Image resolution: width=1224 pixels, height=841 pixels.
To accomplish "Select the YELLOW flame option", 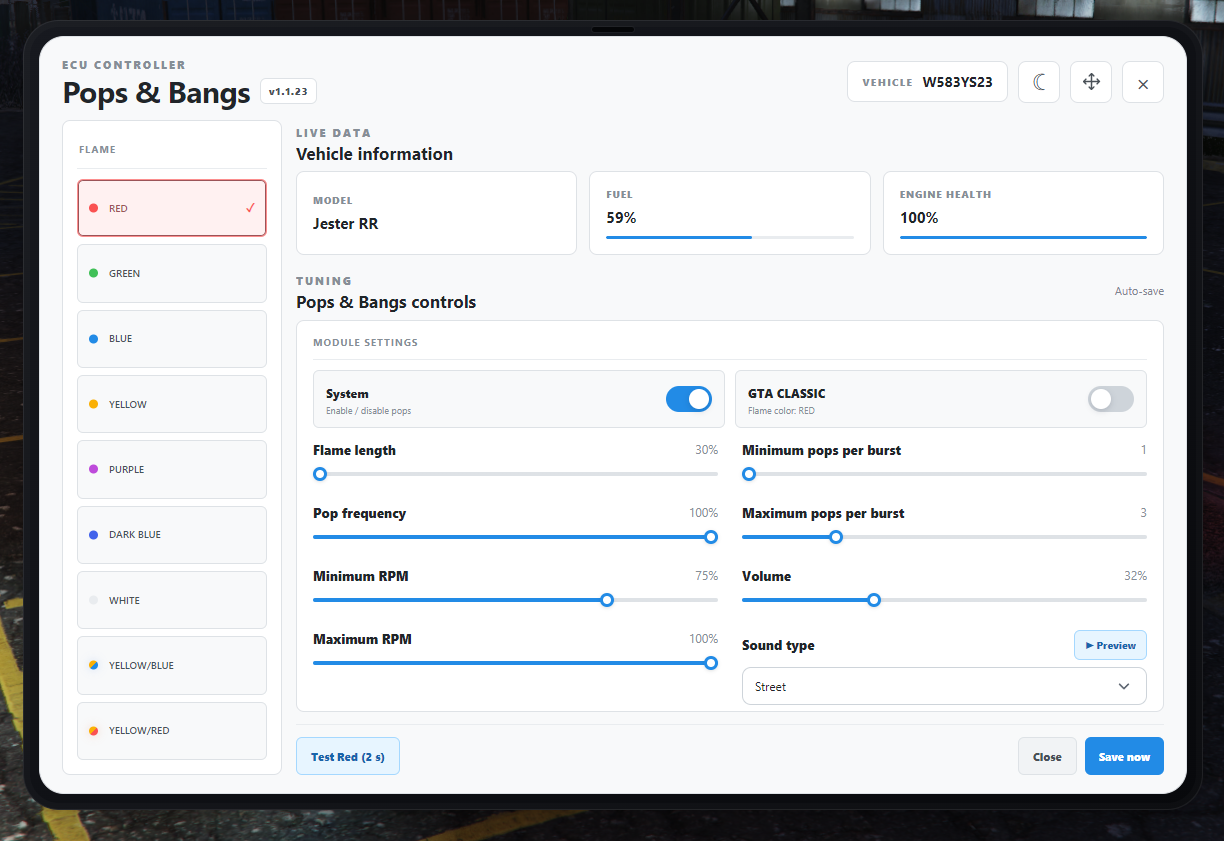I will [x=172, y=404].
